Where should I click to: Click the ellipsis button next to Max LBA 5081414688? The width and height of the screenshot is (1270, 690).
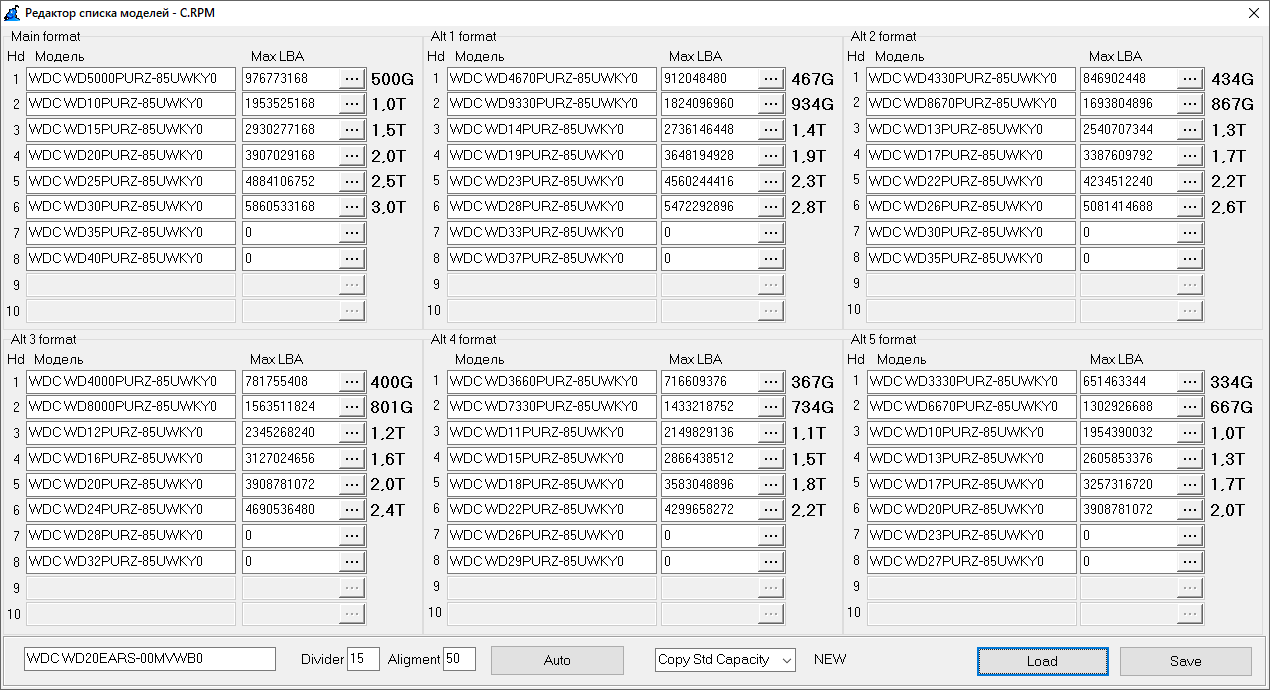1190,207
